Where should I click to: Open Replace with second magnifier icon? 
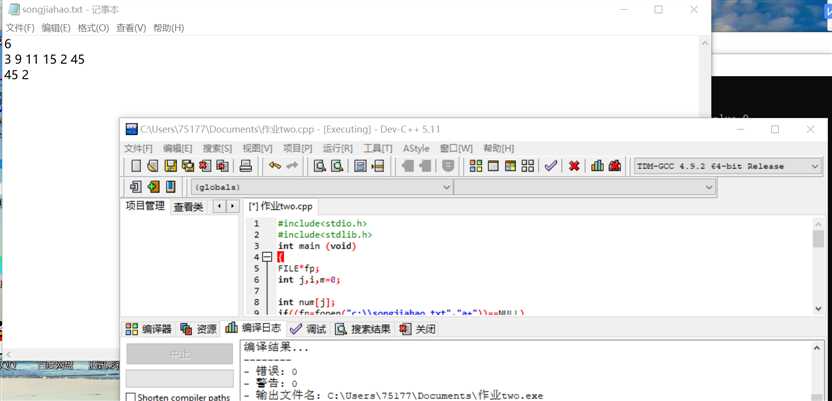pos(337,166)
